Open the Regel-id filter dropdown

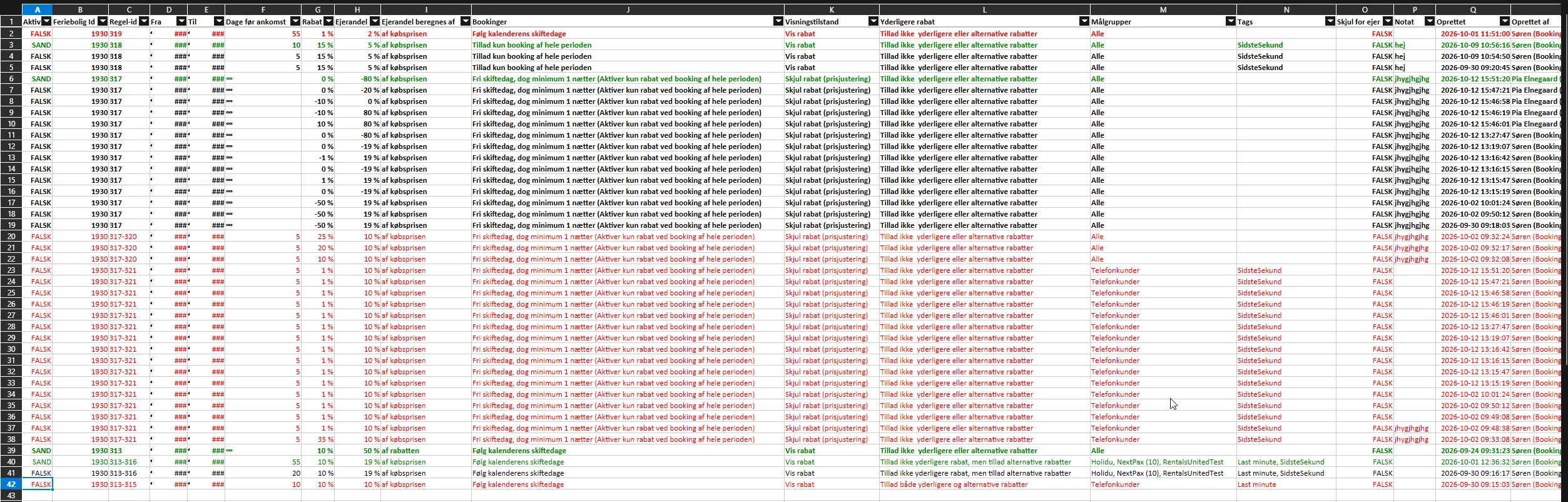[144, 21]
